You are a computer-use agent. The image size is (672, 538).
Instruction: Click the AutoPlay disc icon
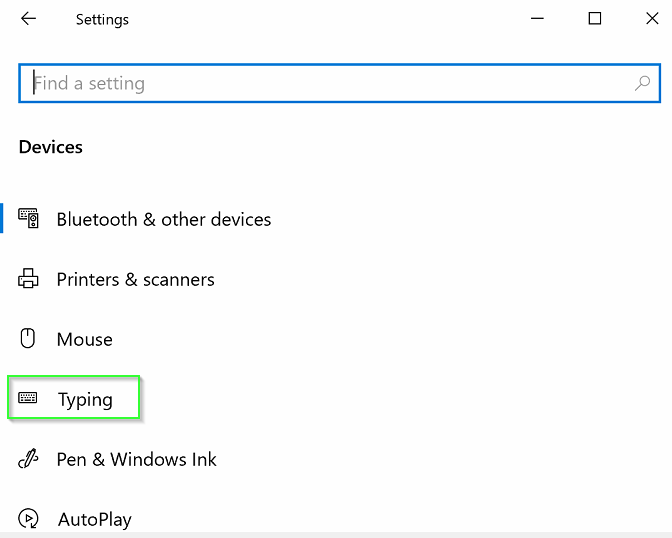pos(28,519)
